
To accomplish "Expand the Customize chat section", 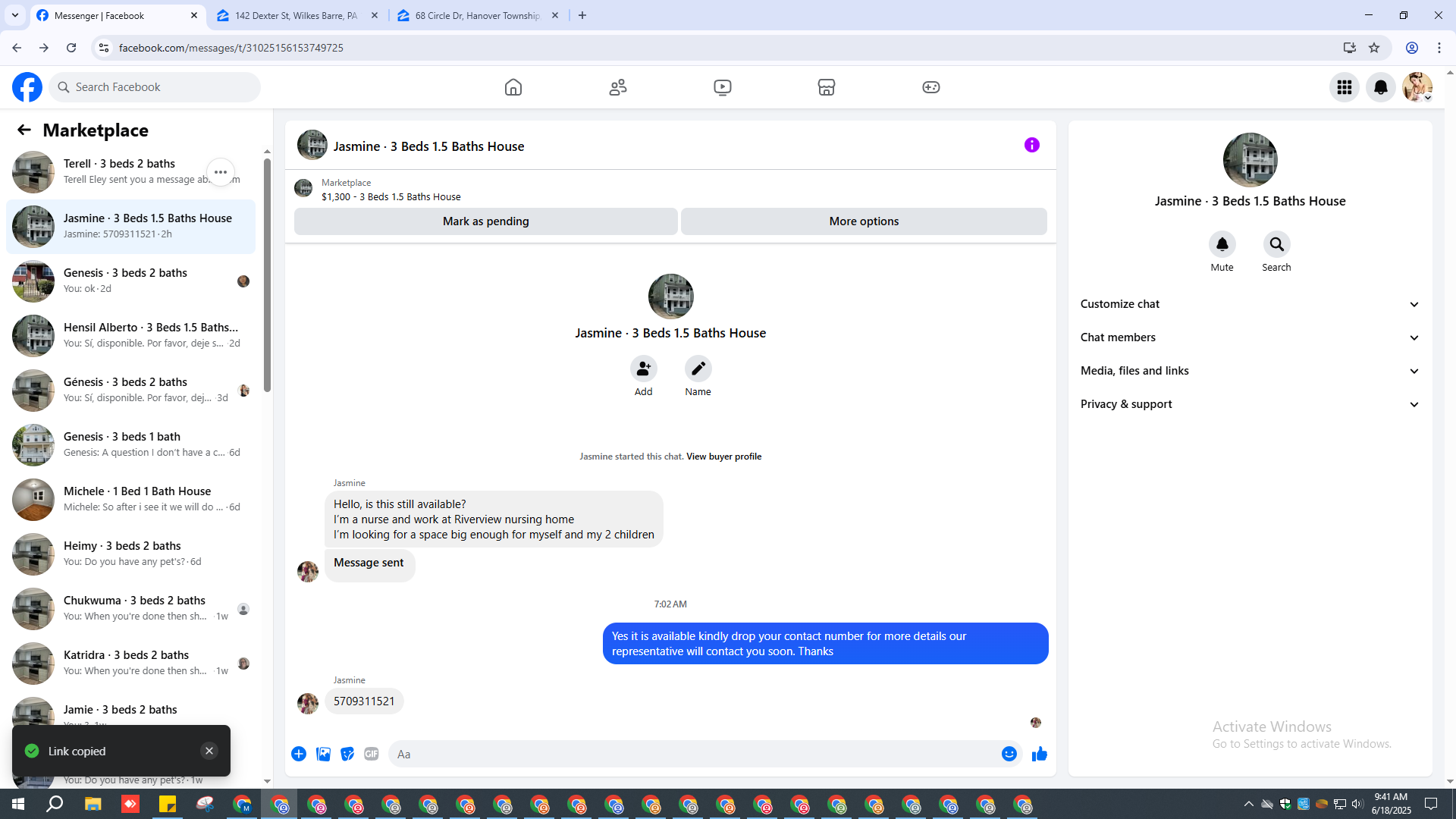I will click(1250, 304).
